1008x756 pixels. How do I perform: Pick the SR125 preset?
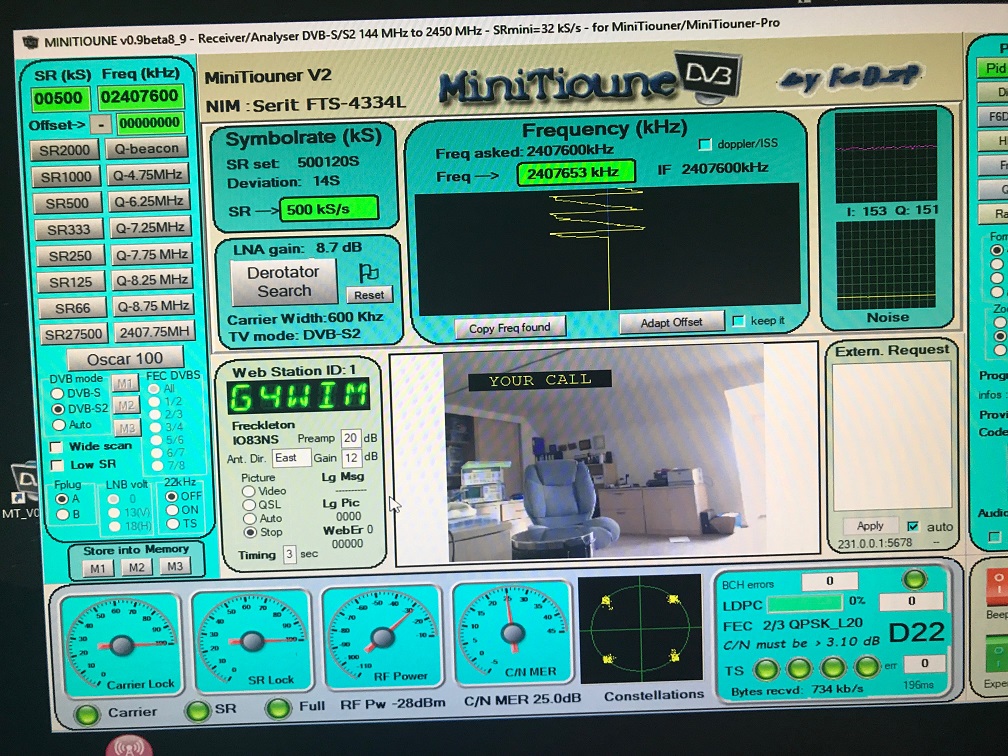point(71,282)
